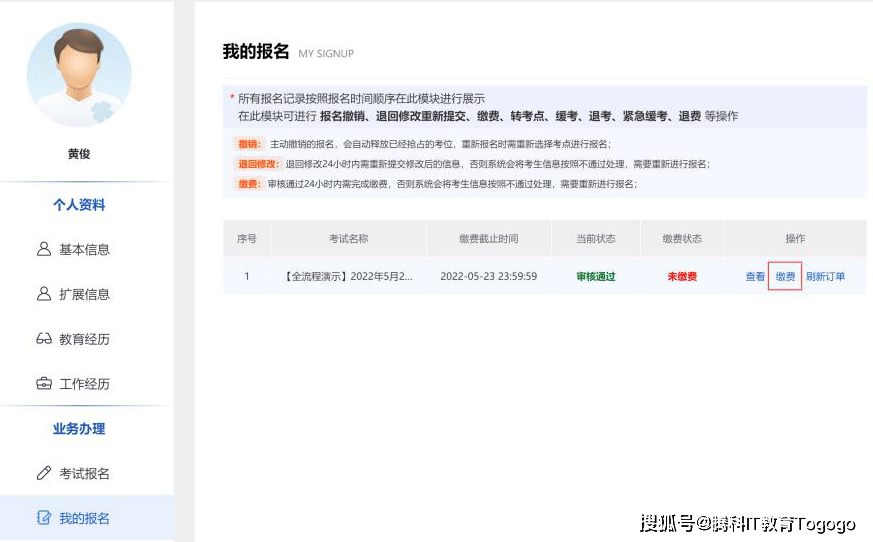Screen dimensions: 873x542
Task: Click the 业务办理 section heading
Action: 79,428
